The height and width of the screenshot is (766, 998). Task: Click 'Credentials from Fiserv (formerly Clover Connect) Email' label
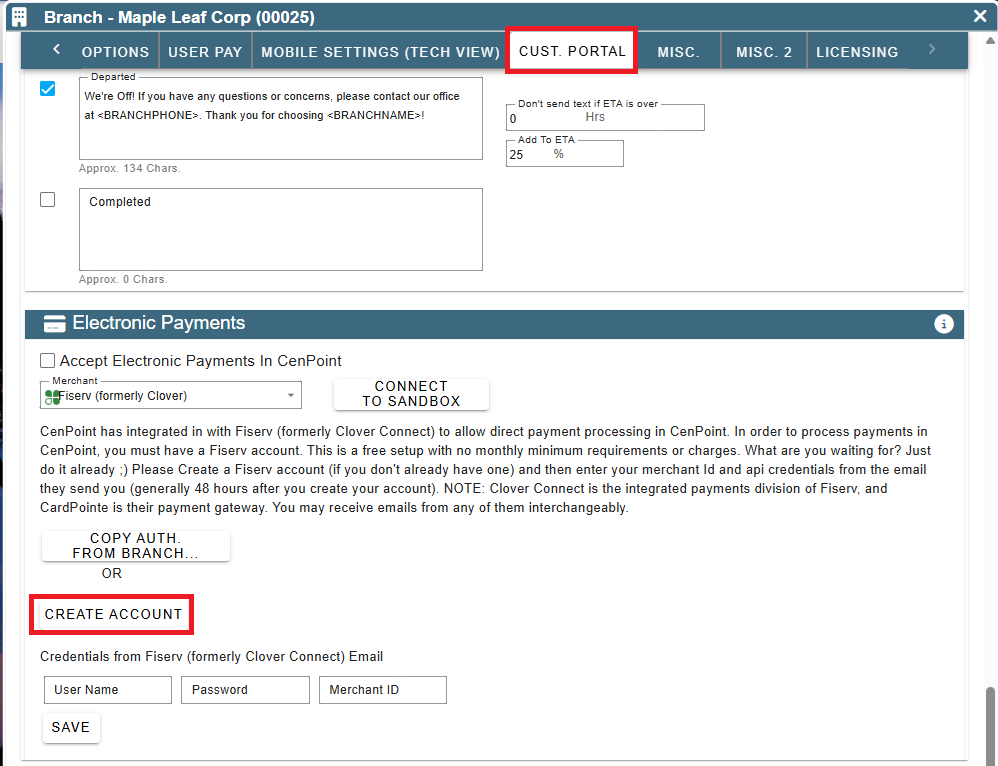[x=211, y=656]
